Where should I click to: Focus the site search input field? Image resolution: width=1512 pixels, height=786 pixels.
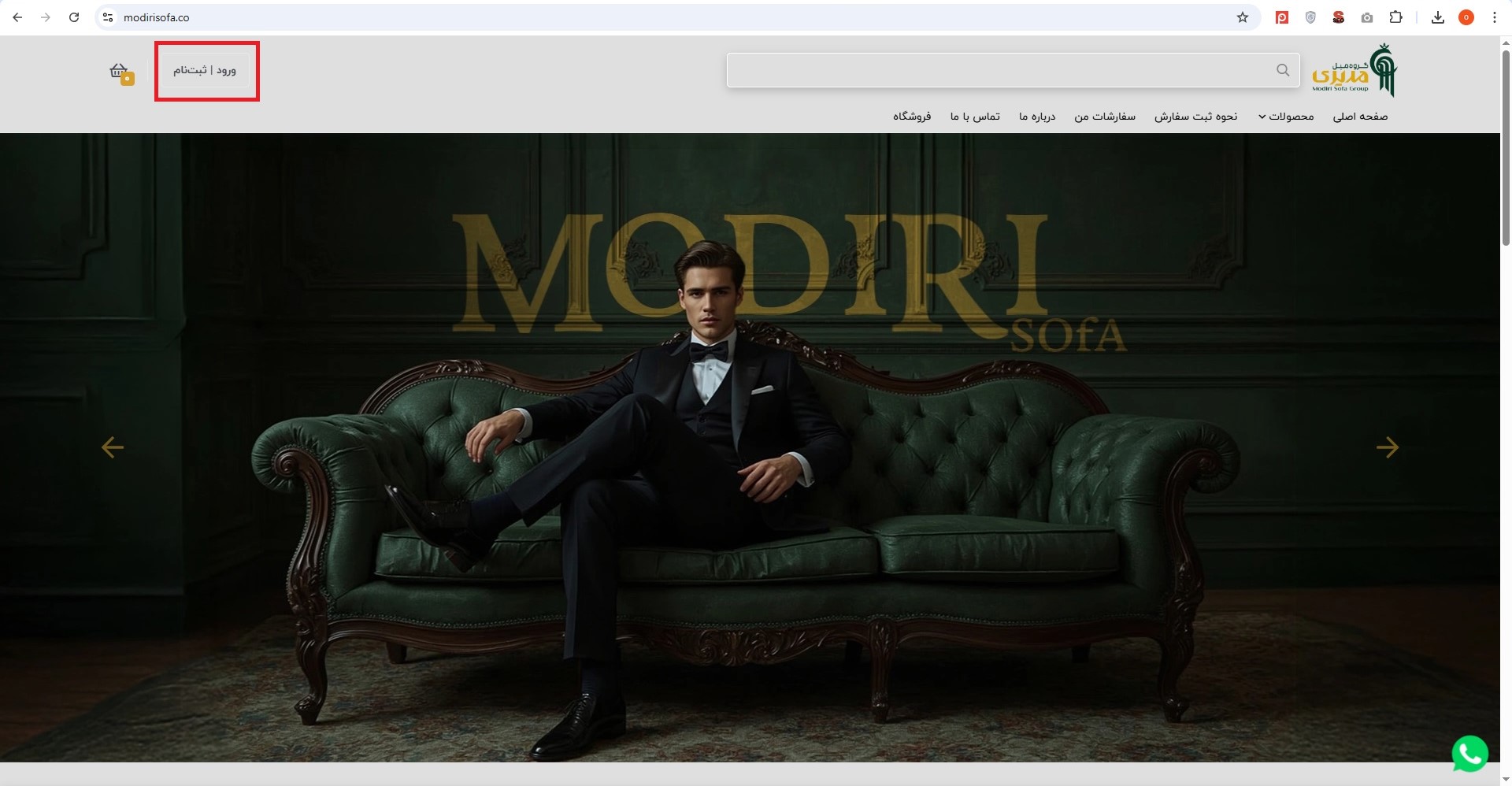1013,70
